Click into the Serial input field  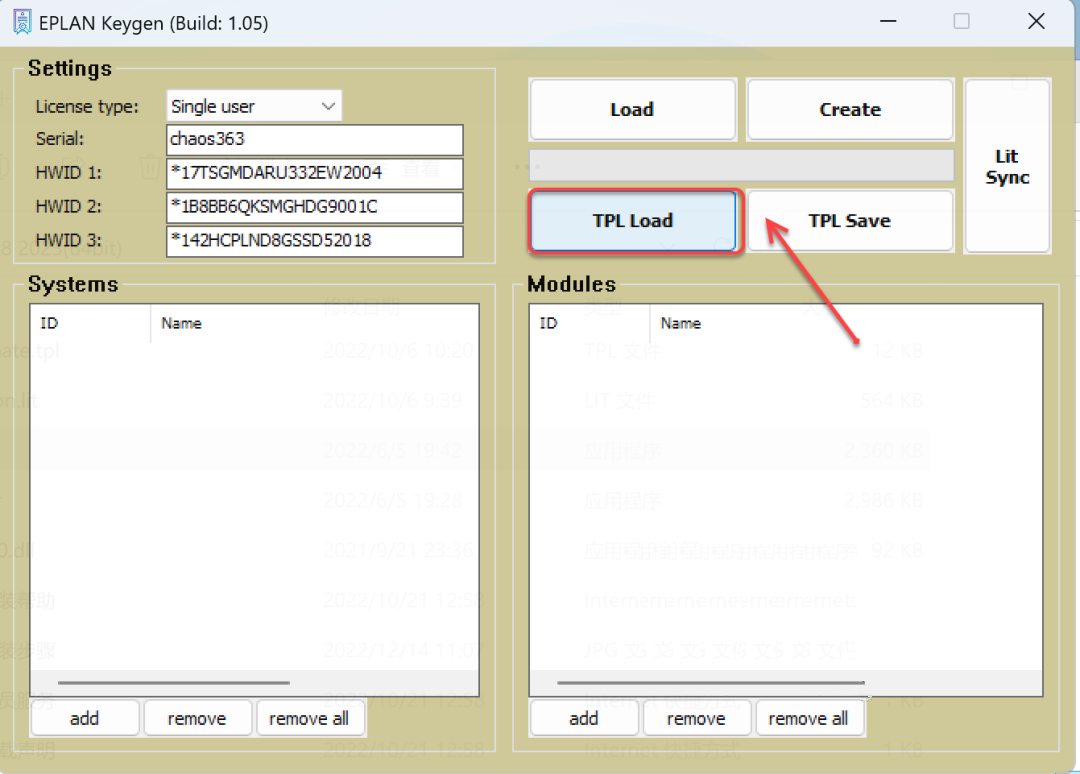coord(314,140)
